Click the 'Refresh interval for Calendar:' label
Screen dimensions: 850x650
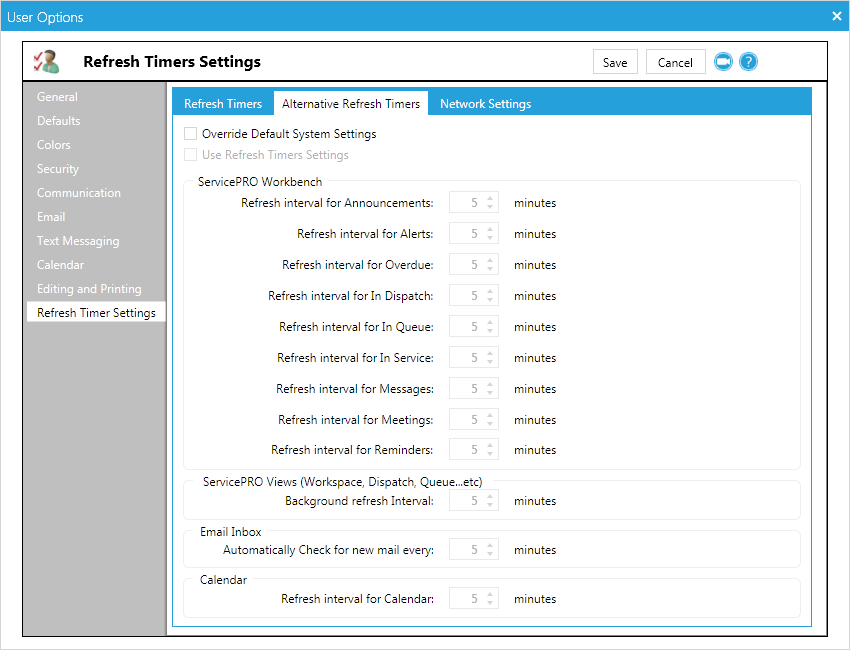(x=357, y=598)
